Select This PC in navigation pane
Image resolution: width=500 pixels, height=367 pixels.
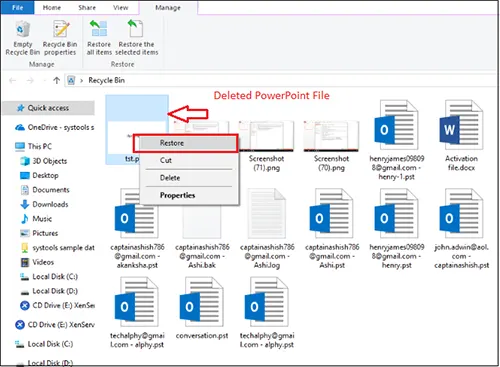pyautogui.click(x=33, y=146)
